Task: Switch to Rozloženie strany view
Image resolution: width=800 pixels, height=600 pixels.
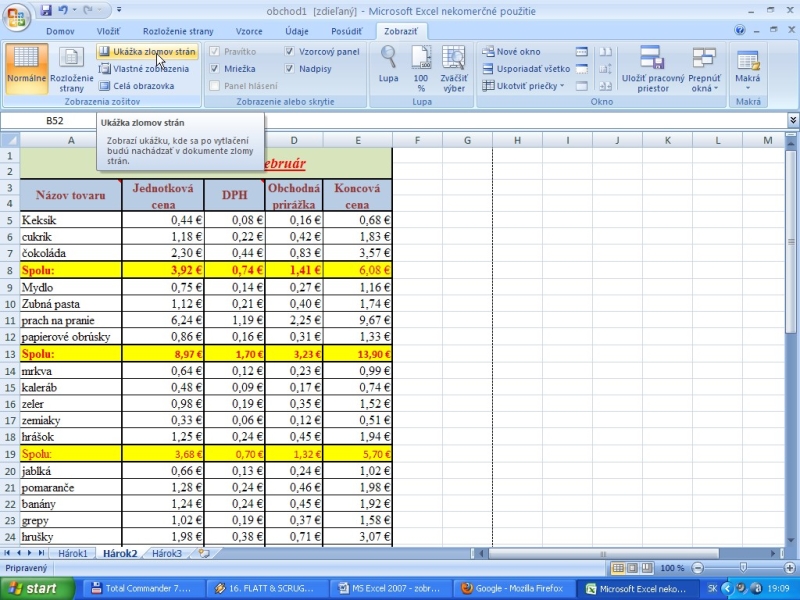Action: point(71,68)
